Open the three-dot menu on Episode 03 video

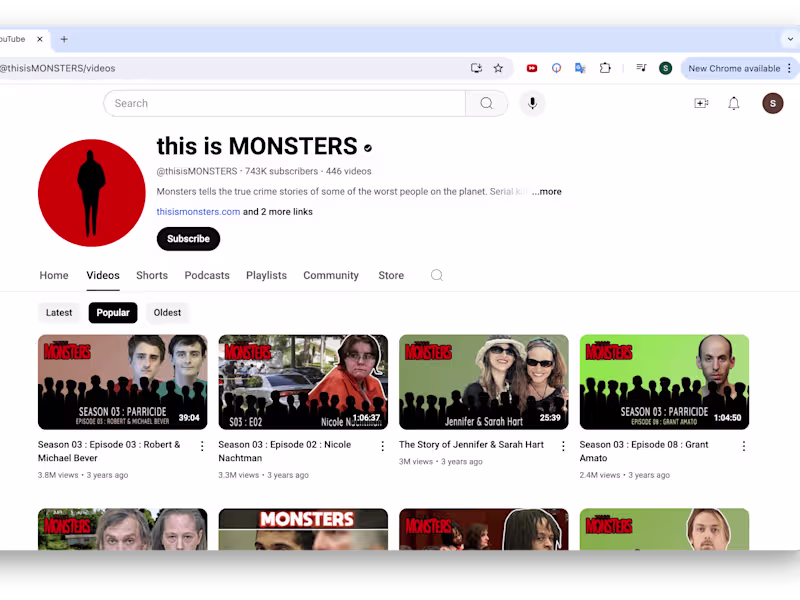coord(202,446)
